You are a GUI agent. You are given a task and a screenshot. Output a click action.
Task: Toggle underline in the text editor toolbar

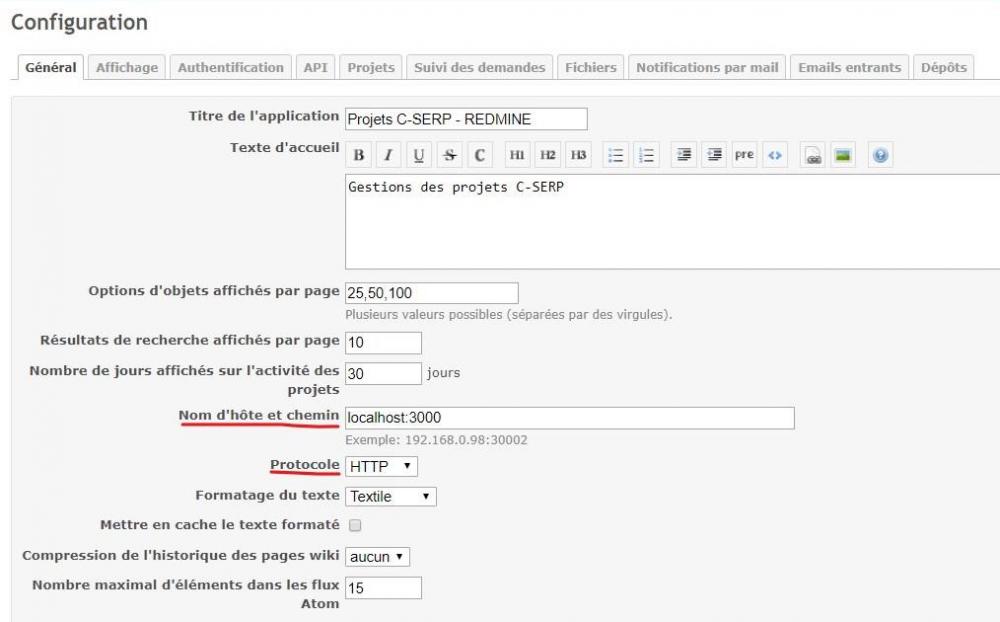[418, 155]
